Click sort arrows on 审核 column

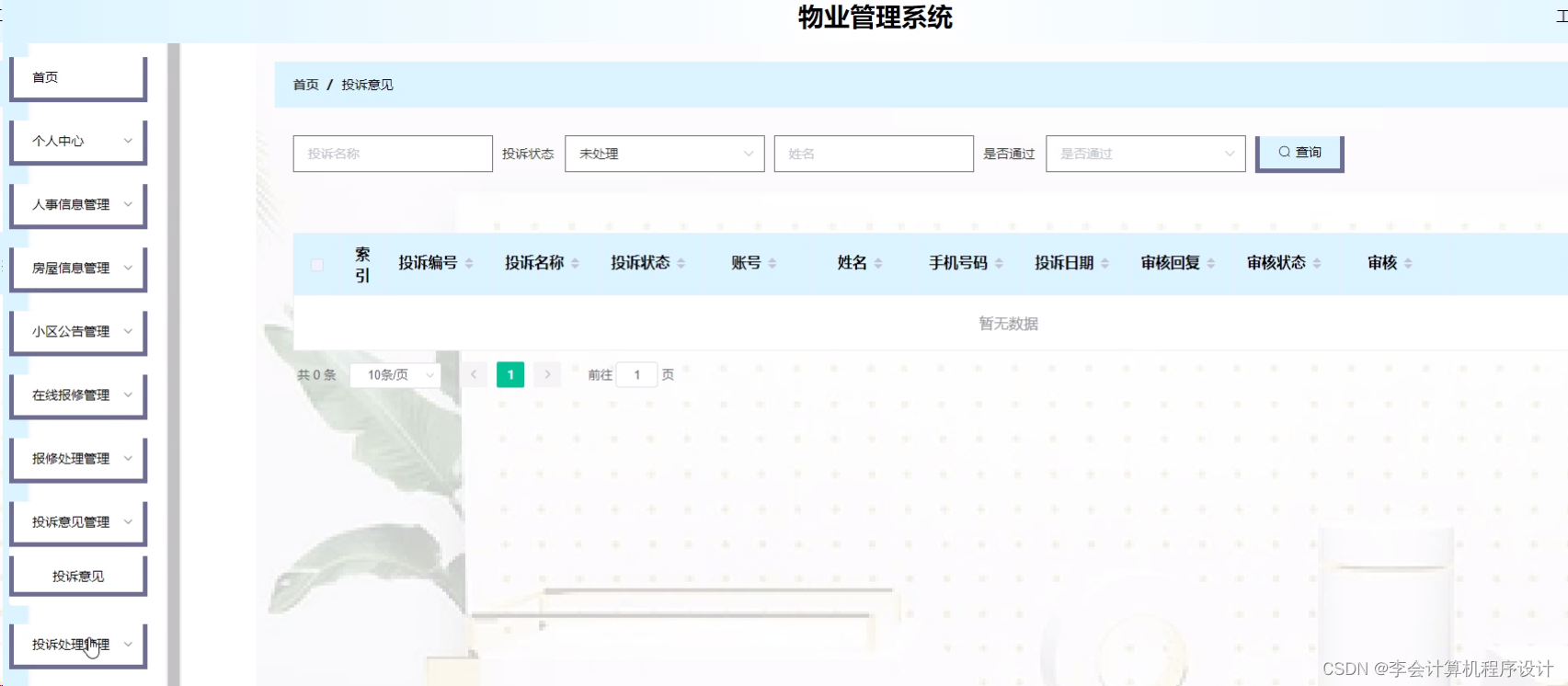pyautogui.click(x=1408, y=263)
